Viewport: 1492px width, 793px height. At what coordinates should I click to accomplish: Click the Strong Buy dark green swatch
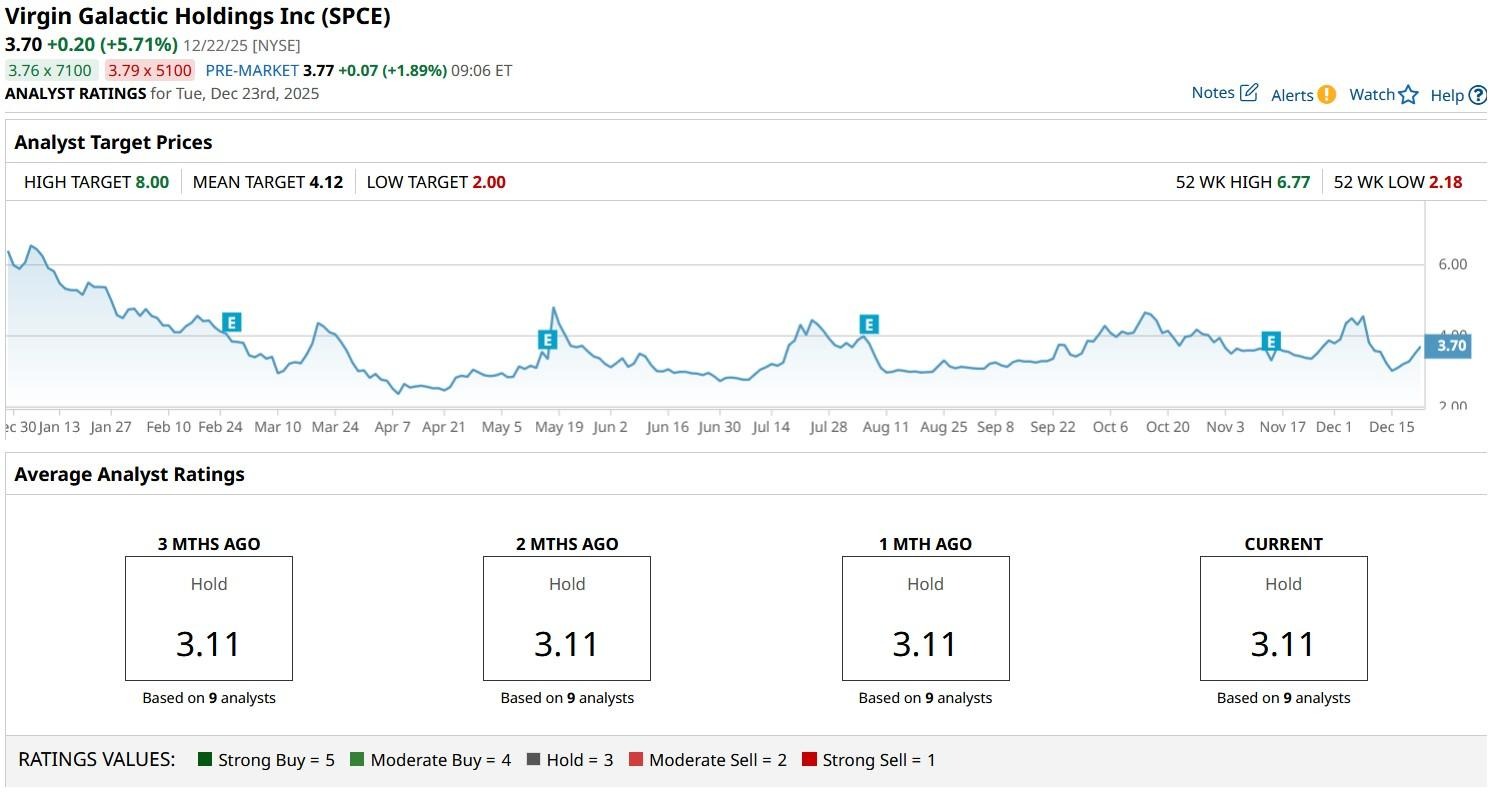pos(206,760)
